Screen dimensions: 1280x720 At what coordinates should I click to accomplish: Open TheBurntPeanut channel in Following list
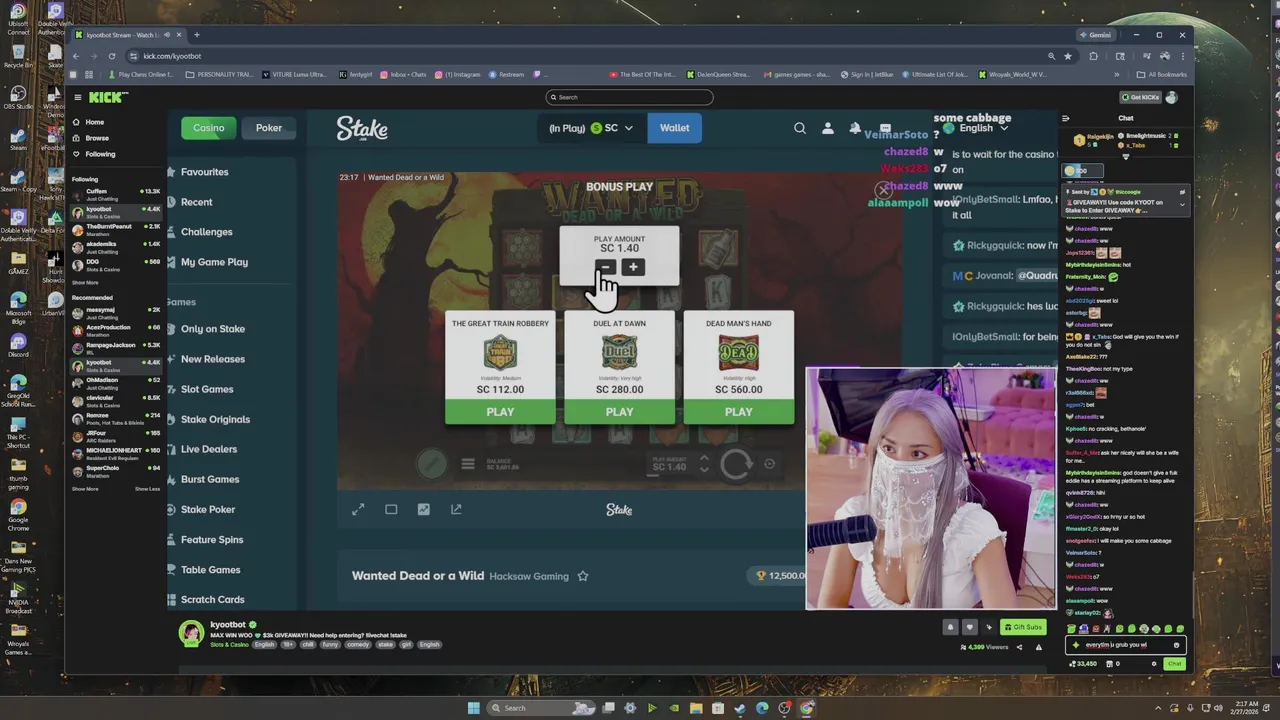pos(115,229)
